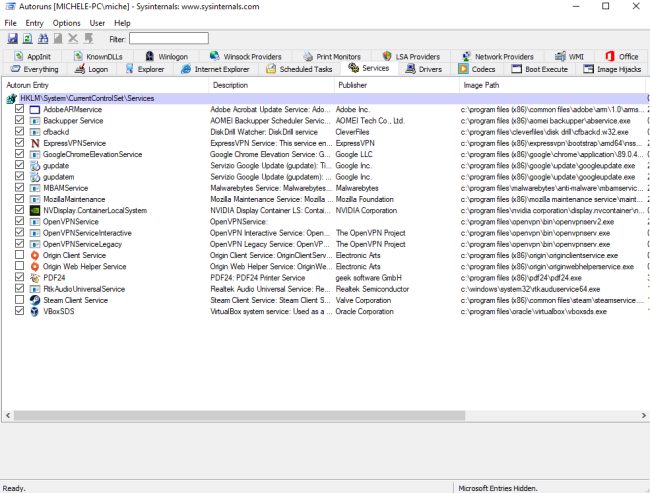This screenshot has width=650, height=493.
Task: Open the Help menu
Action: tap(122, 23)
